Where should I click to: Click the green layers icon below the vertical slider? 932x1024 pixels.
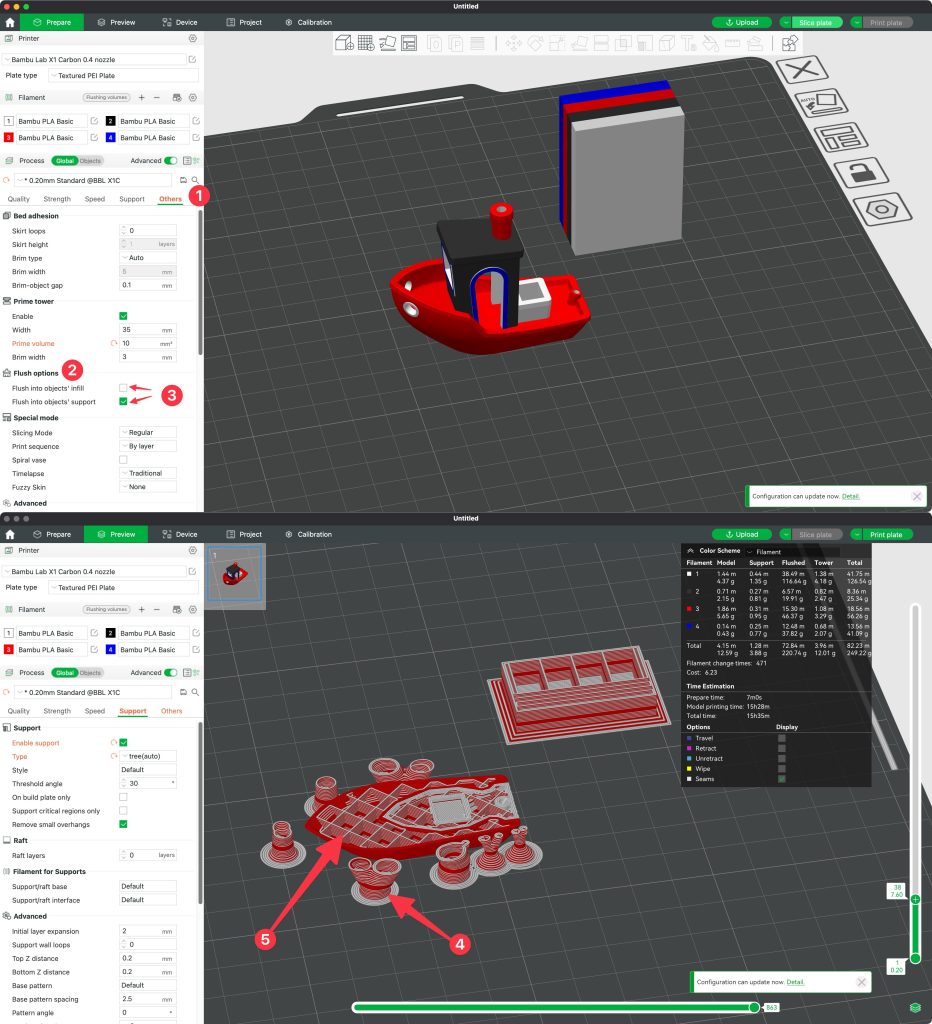[x=915, y=1007]
